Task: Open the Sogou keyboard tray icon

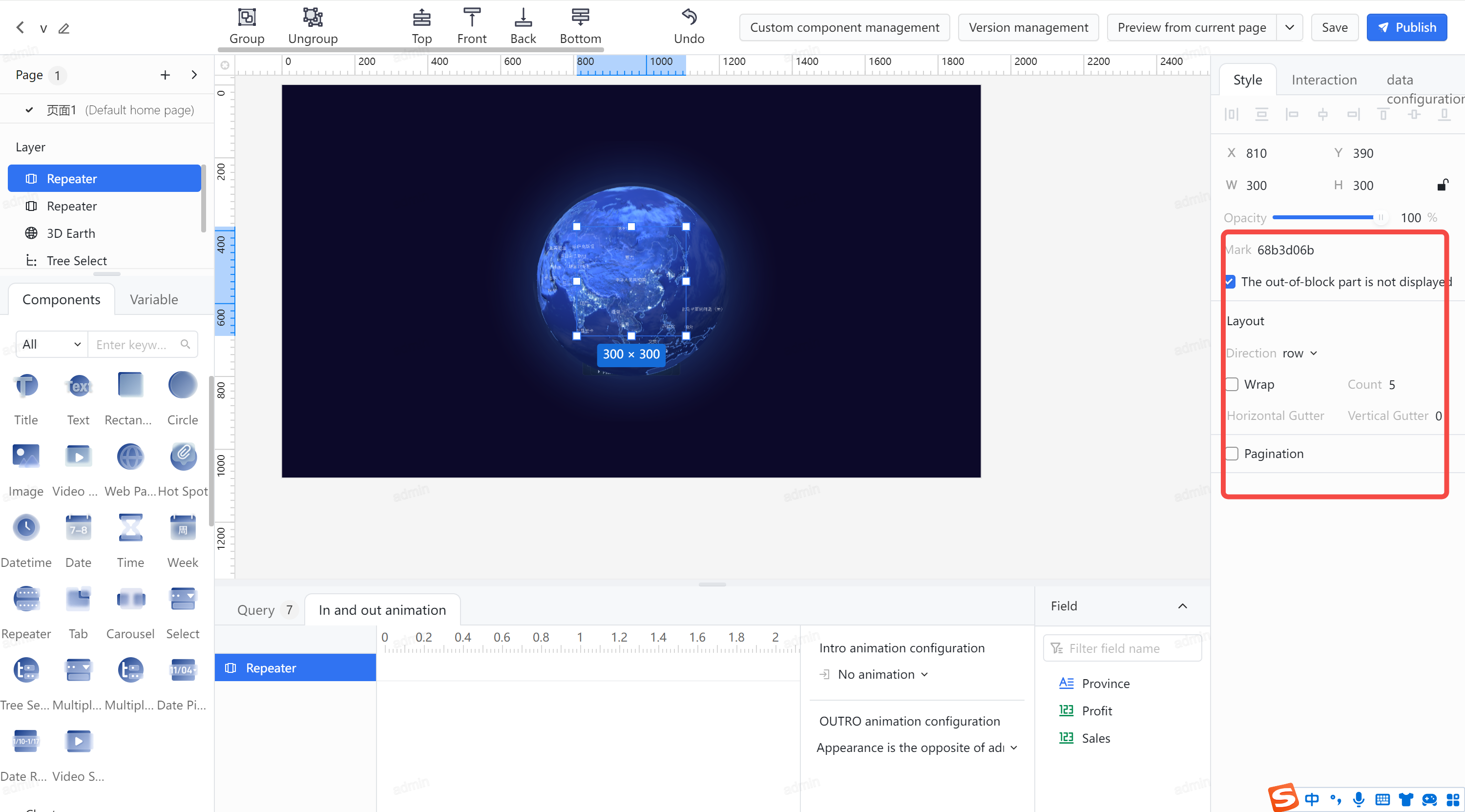Action: pyautogui.click(x=1382, y=799)
